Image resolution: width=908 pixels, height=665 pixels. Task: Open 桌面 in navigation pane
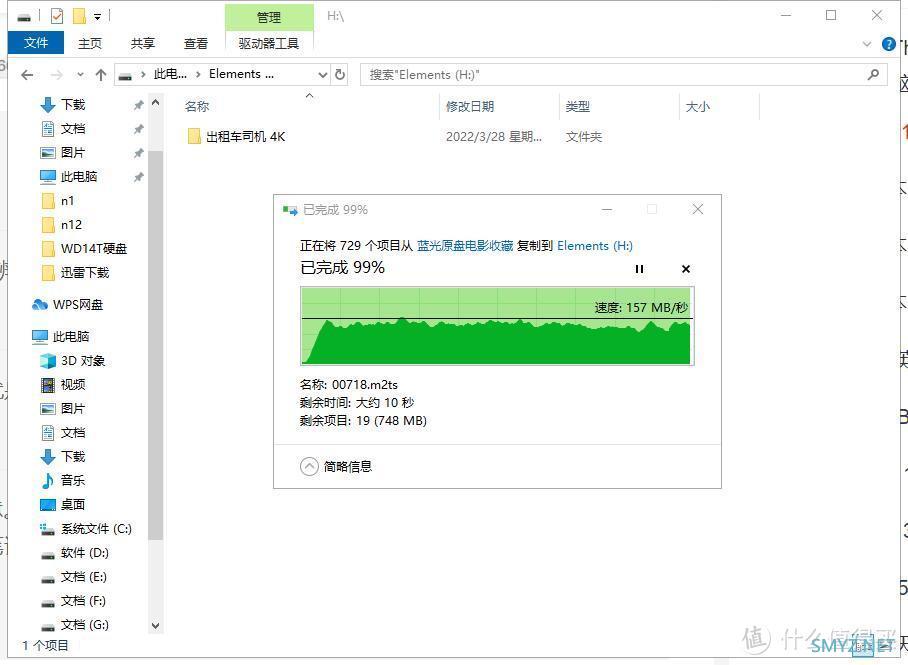pos(73,505)
